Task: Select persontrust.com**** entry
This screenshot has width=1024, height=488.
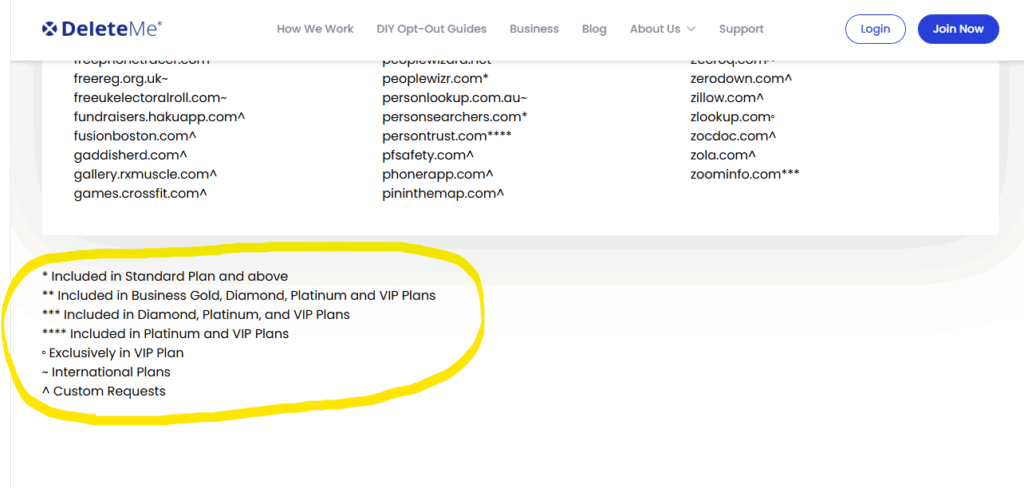Action: pyautogui.click(x=447, y=136)
